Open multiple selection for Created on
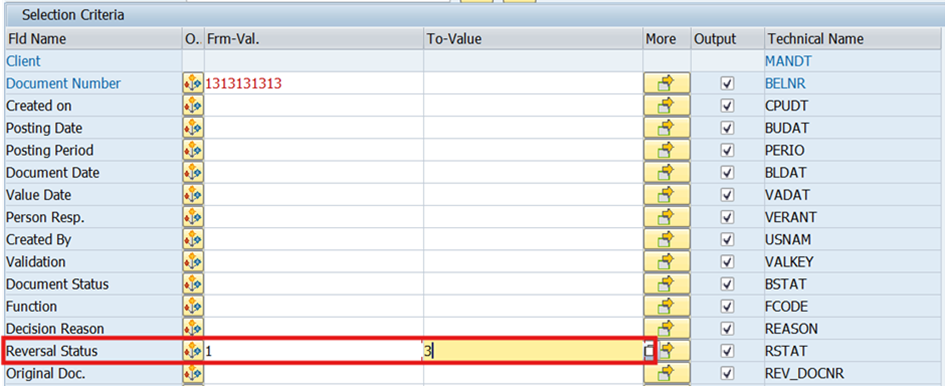The height and width of the screenshot is (386, 945). 667,106
